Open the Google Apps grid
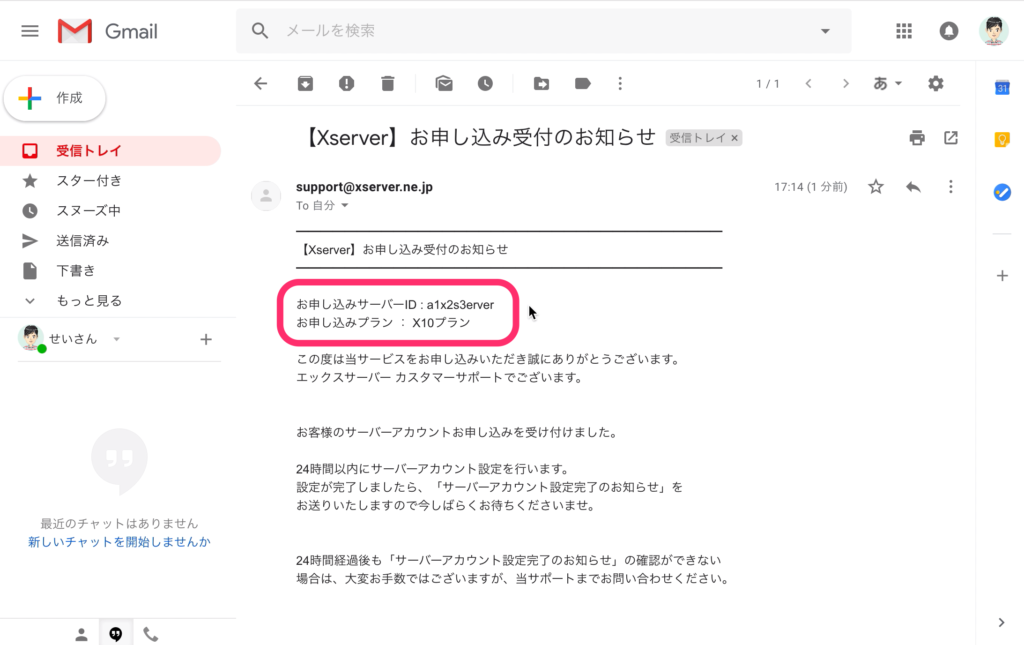 904,31
